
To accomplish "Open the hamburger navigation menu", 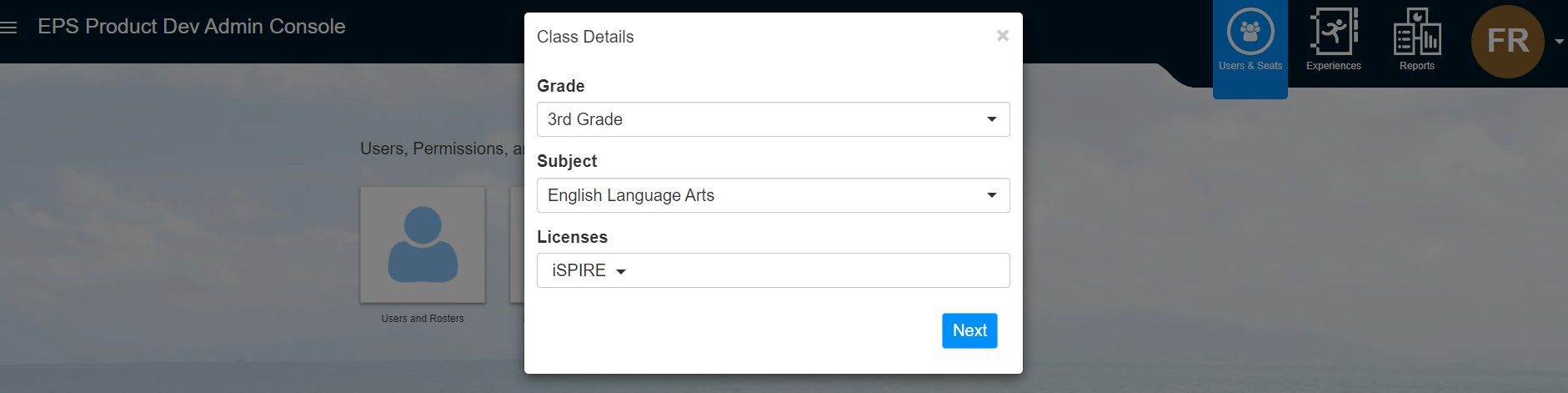I will 8,28.
